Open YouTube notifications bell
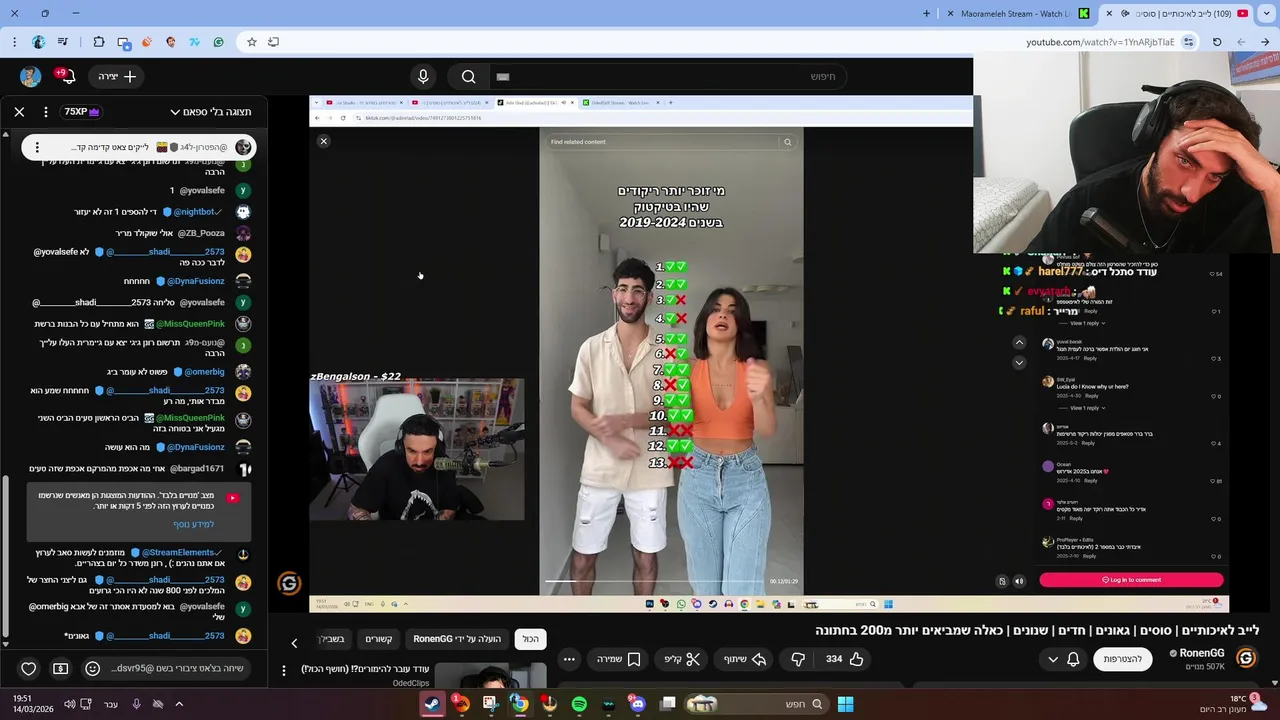Viewport: 1280px width, 720px height. [x=68, y=76]
